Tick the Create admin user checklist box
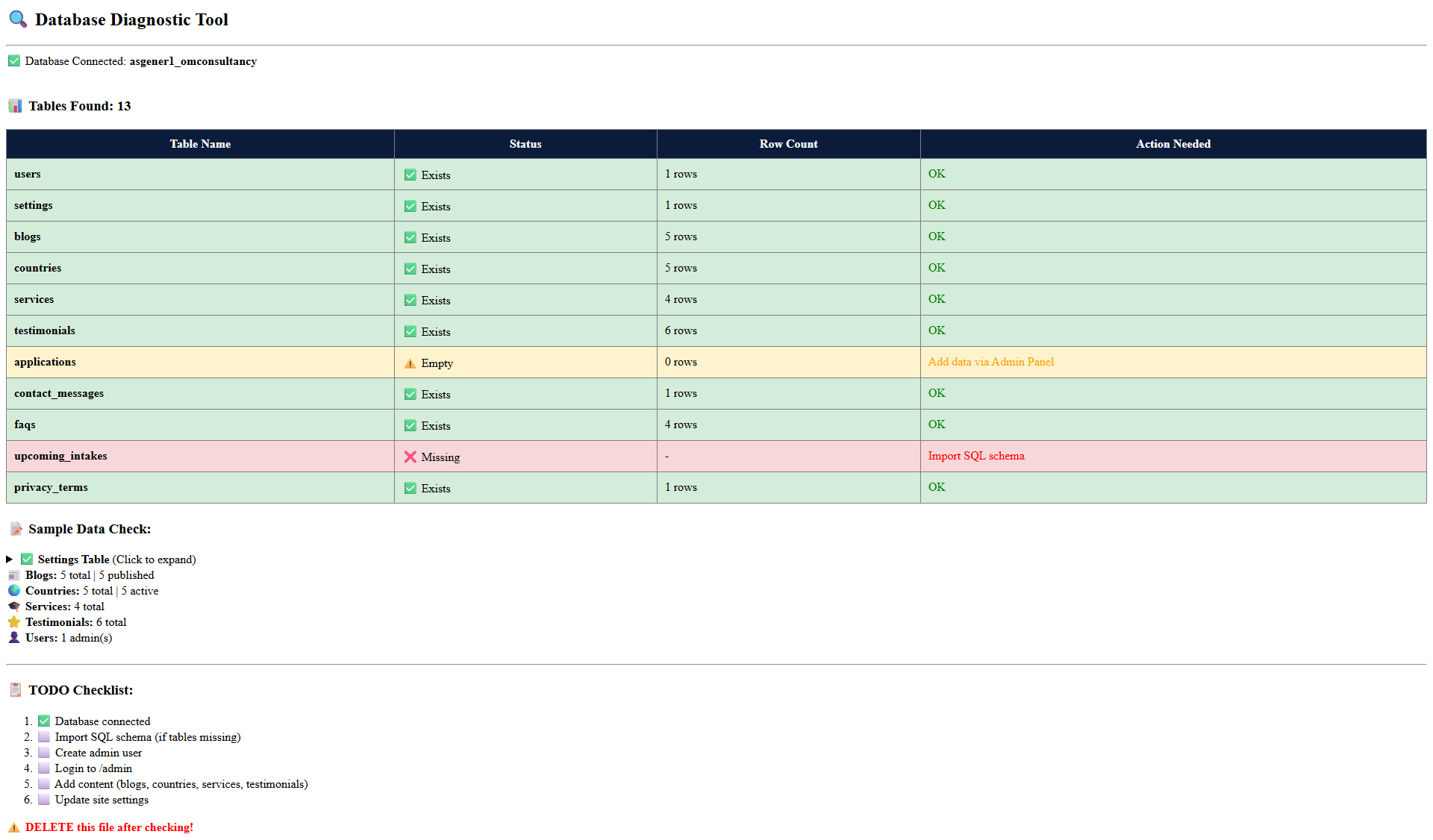This screenshot has width=1433, height=840. click(x=44, y=753)
